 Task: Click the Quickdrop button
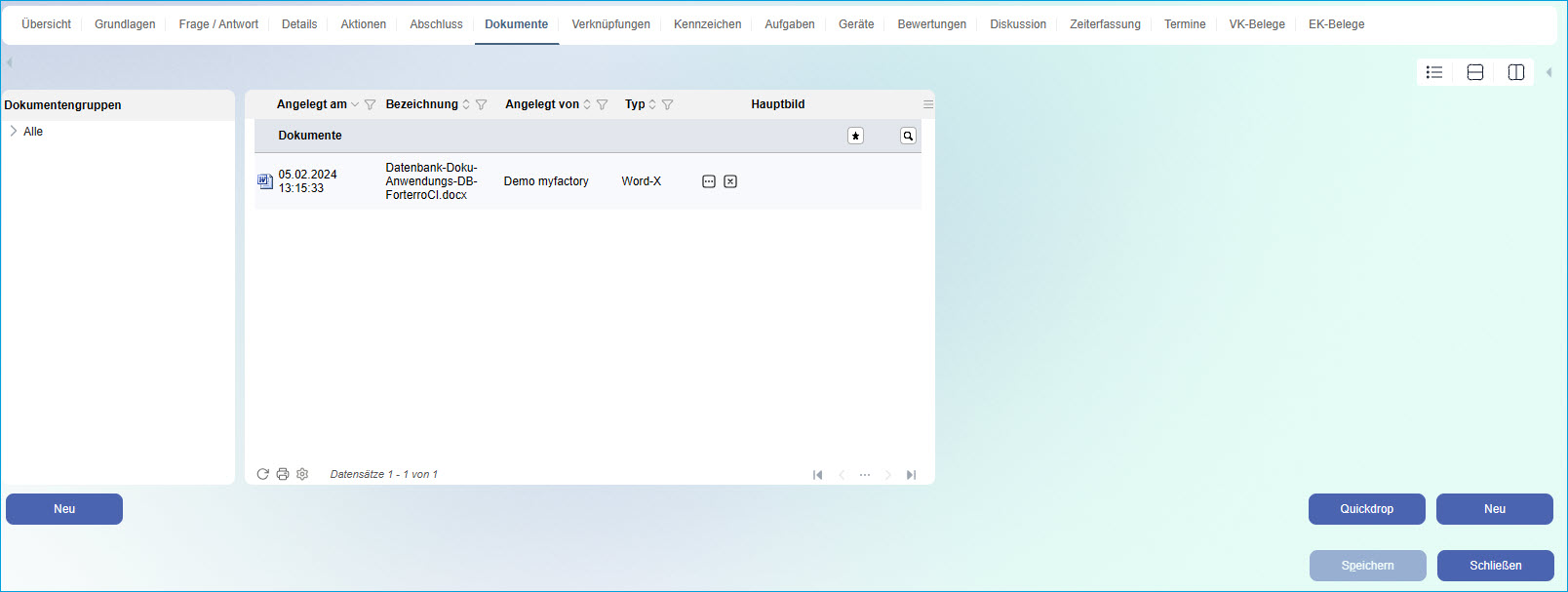click(x=1367, y=509)
